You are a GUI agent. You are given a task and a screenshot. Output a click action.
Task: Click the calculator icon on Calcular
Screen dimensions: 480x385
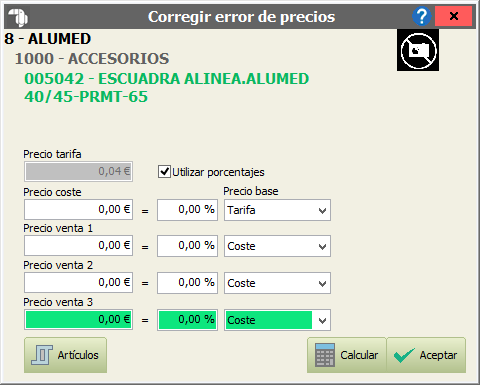325,355
